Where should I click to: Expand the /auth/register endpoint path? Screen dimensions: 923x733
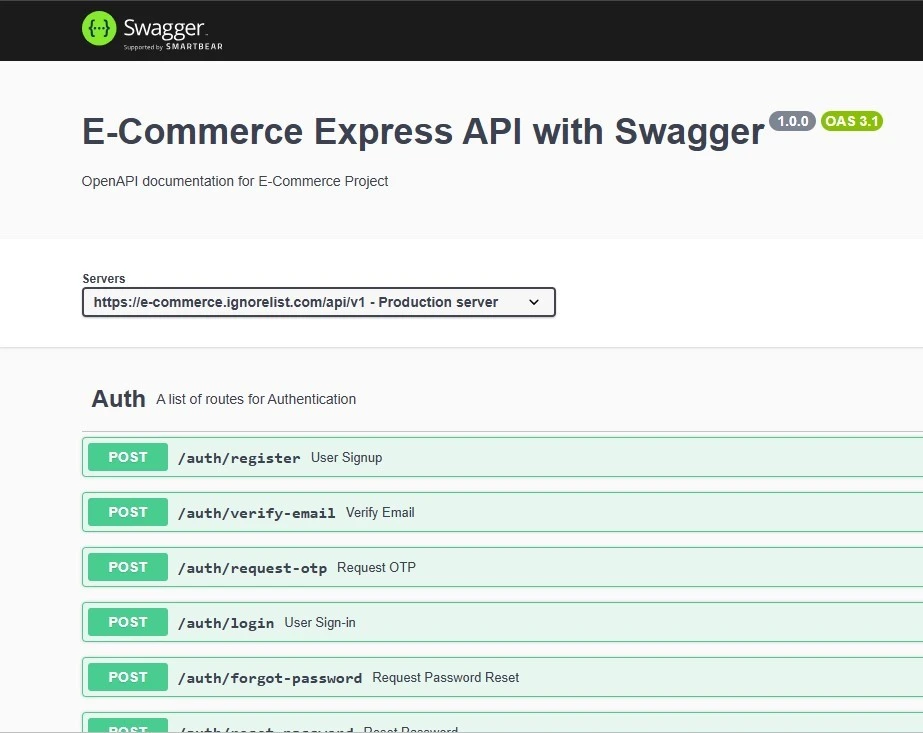click(239, 458)
